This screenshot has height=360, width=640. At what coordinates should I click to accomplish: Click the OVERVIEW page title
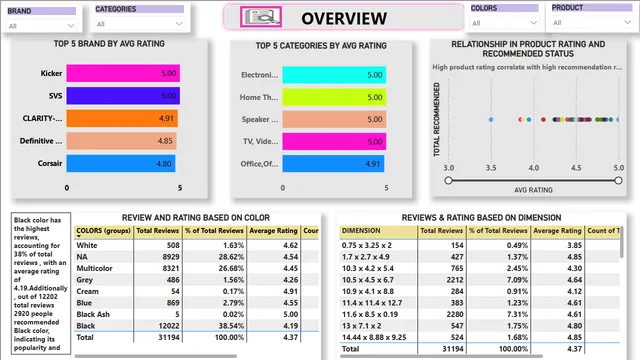(344, 18)
